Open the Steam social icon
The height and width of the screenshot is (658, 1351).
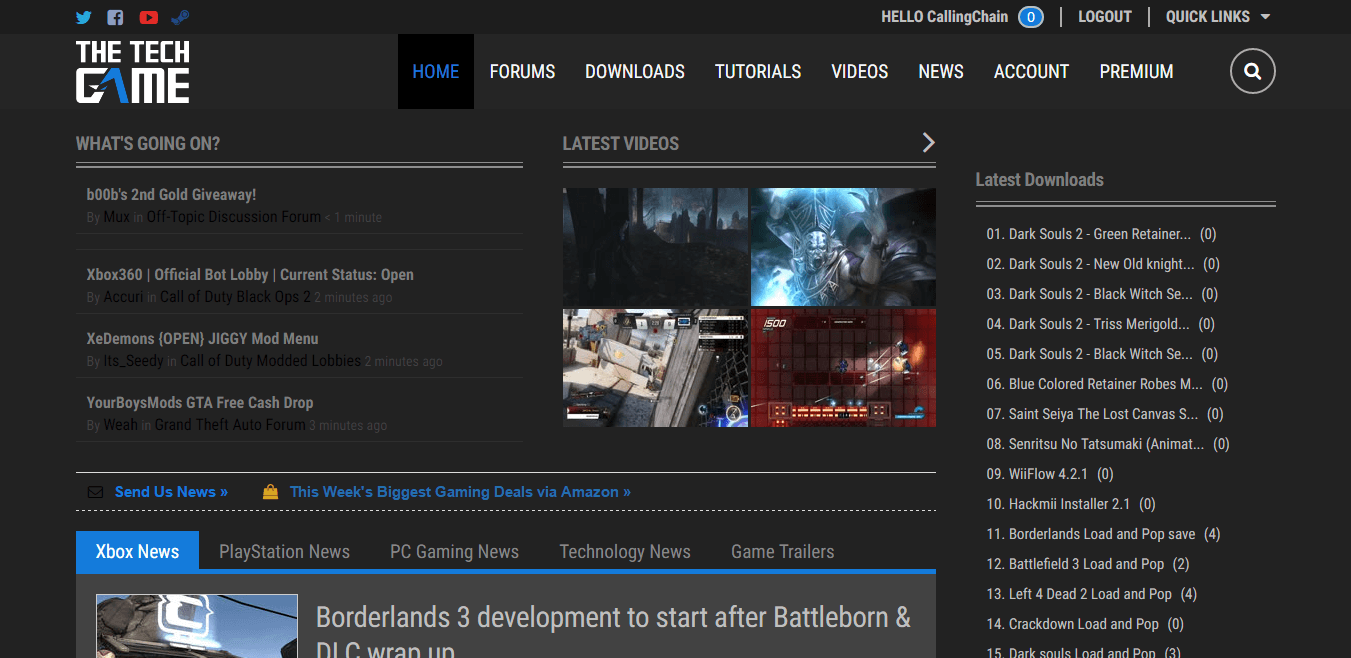tap(181, 17)
